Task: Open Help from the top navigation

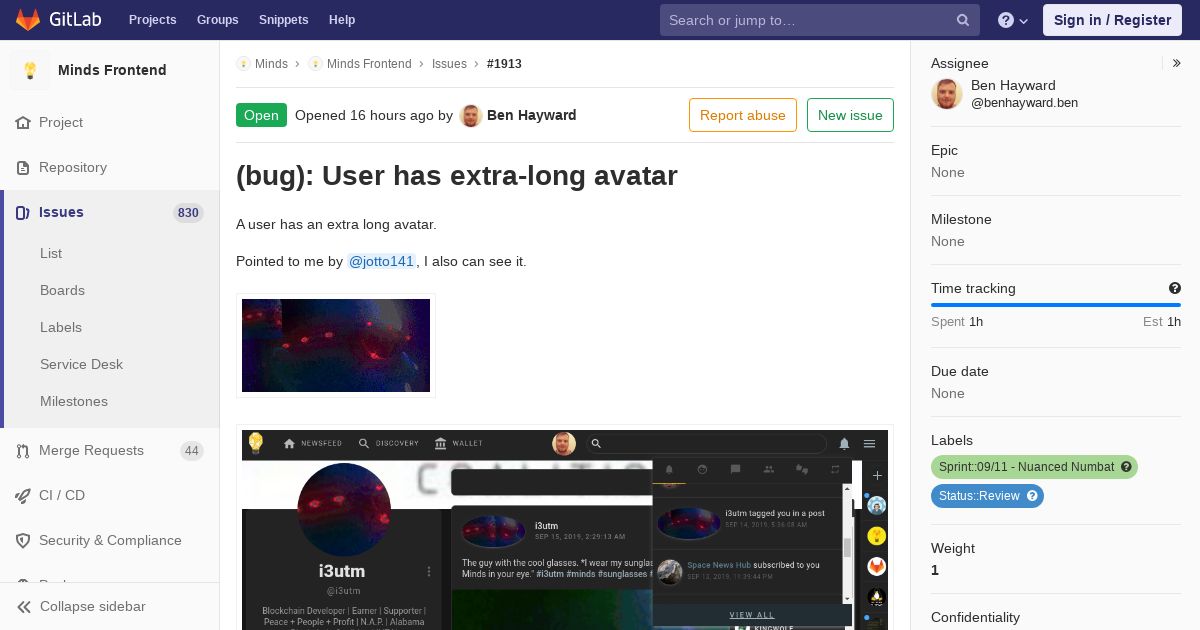Action: (342, 20)
